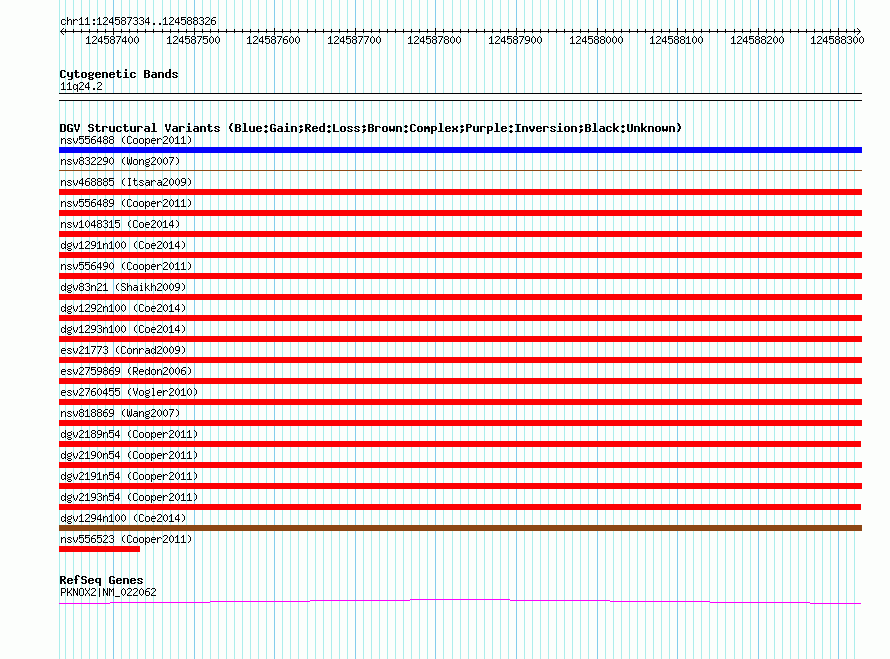The height and width of the screenshot is (659, 890).
Task: Click the DGV Structural Variants track title
Action: point(371,128)
